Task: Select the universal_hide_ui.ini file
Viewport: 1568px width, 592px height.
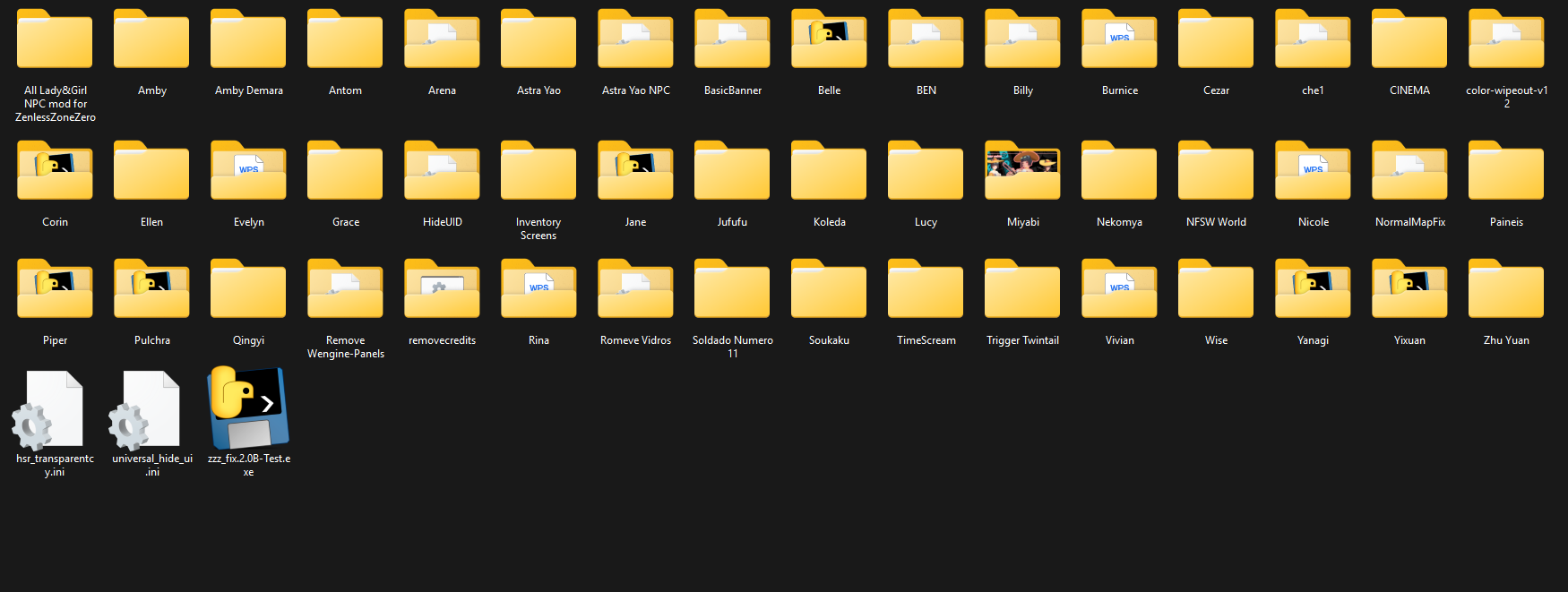Action: click(145, 410)
